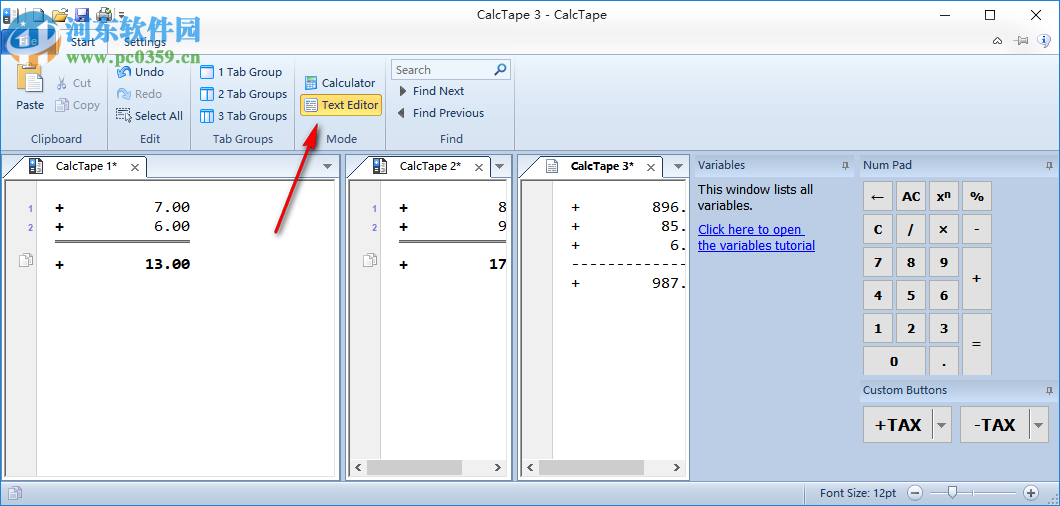Click into the Search input field

point(443,70)
